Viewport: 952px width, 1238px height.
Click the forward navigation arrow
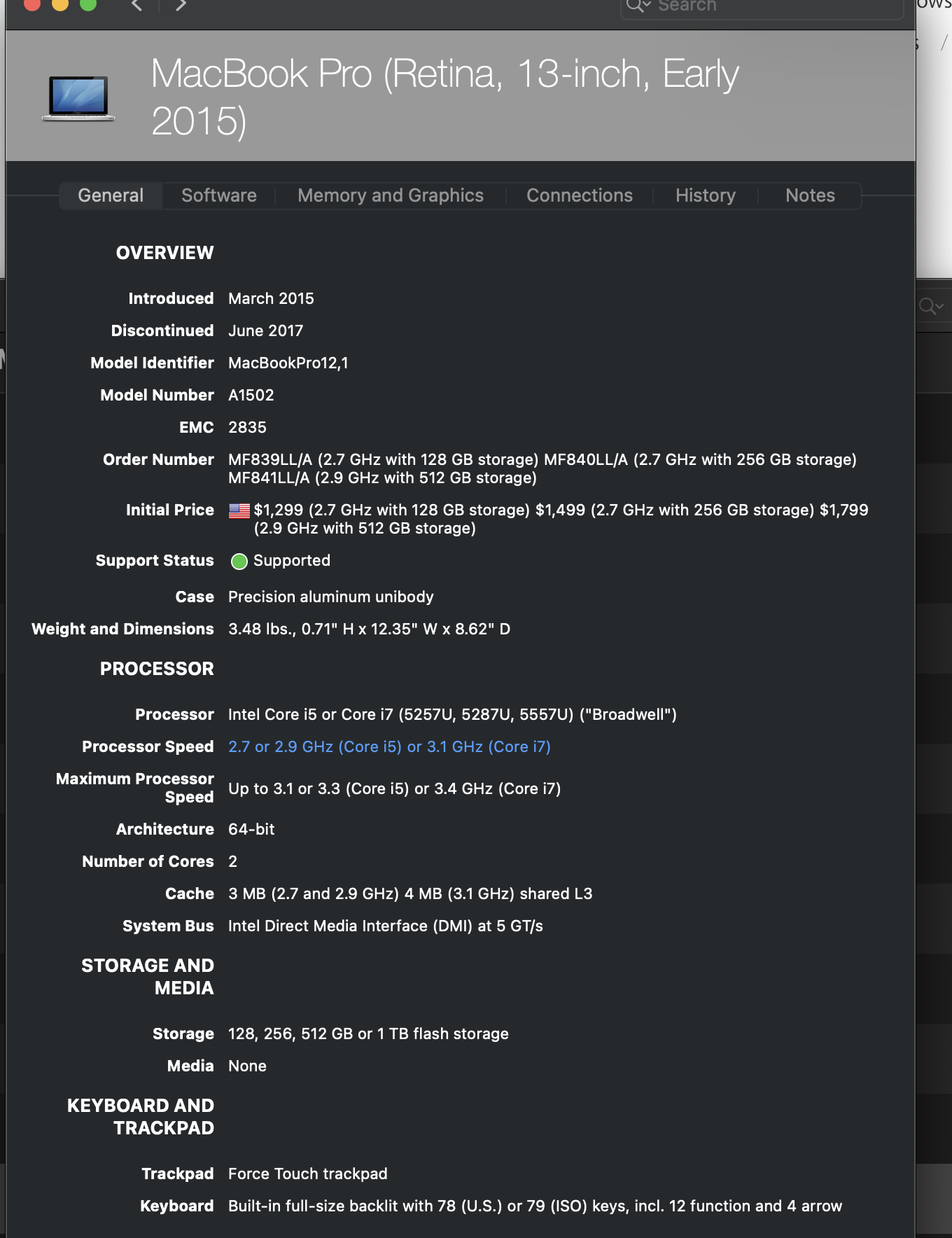[x=181, y=6]
